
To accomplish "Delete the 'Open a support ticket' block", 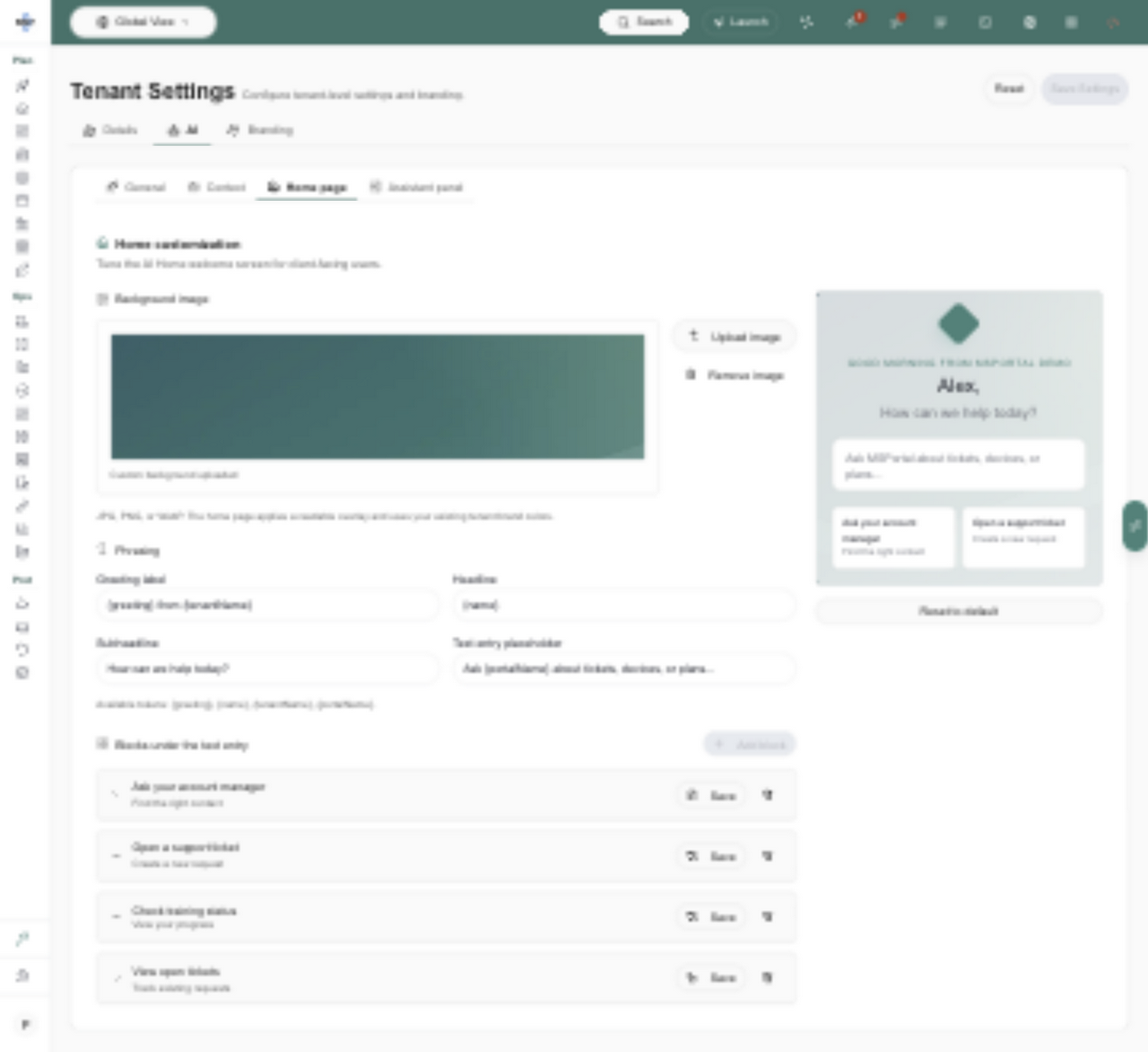I will (x=768, y=856).
